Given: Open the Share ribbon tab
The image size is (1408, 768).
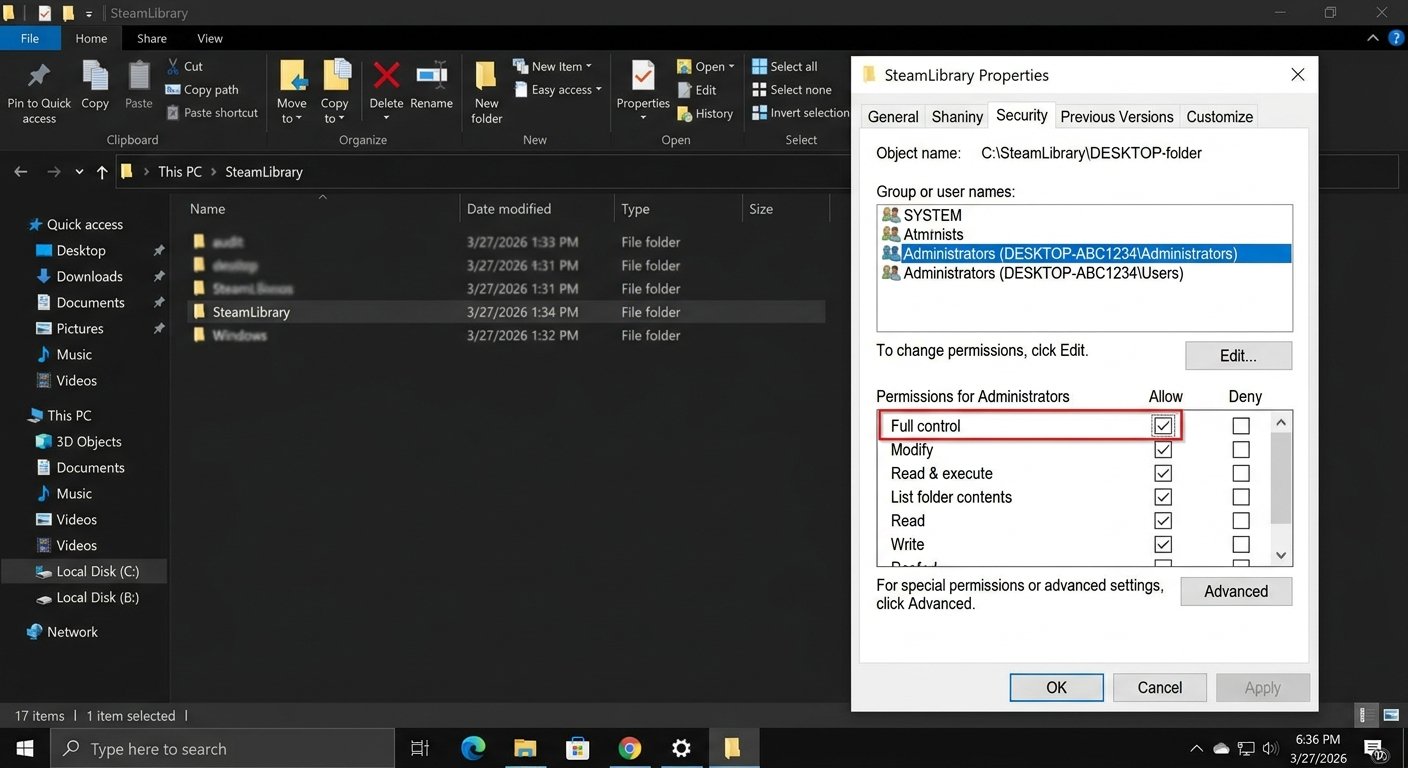Looking at the screenshot, I should pyautogui.click(x=151, y=38).
